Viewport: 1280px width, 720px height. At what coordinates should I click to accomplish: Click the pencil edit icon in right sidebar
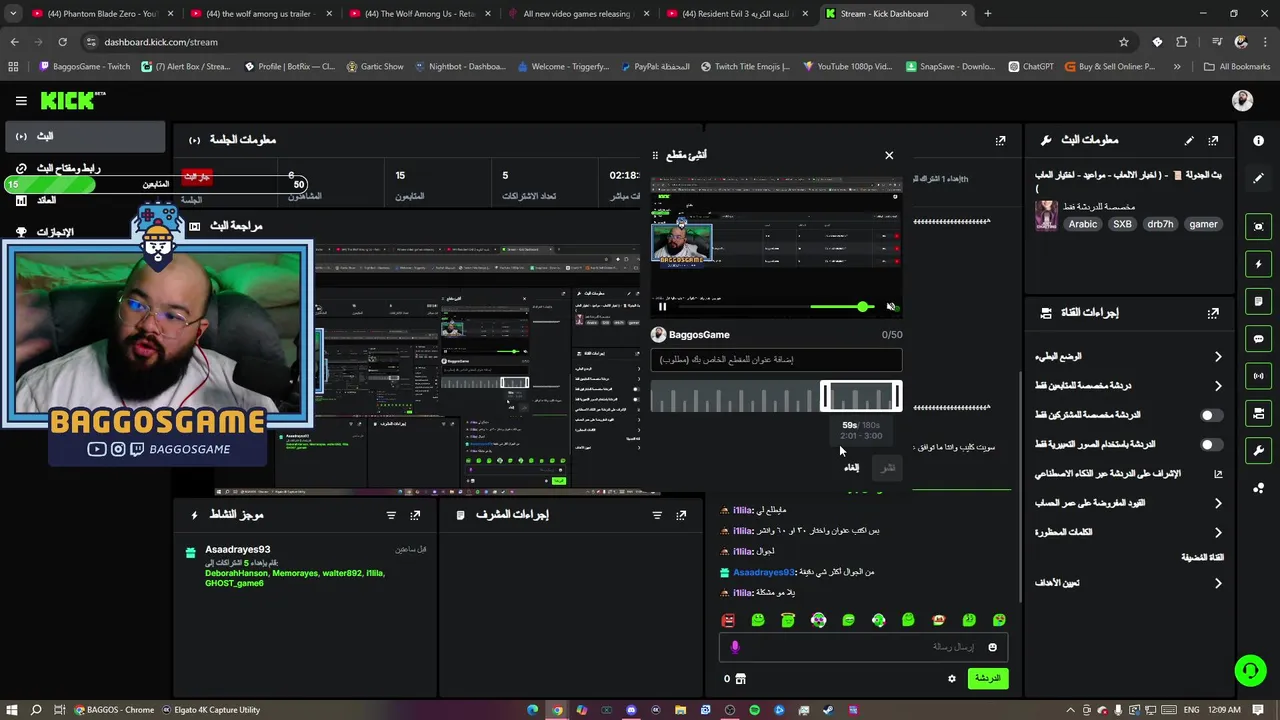point(1258,178)
